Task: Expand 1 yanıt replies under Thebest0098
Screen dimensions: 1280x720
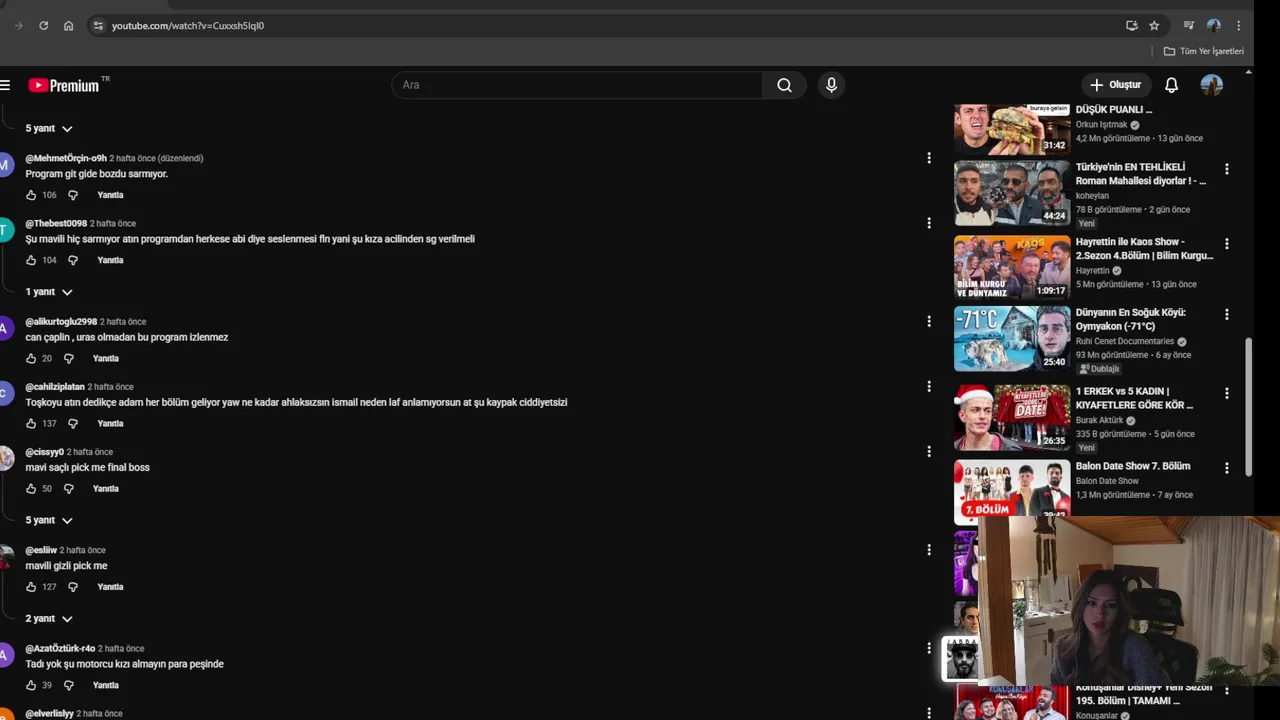Action: point(49,292)
